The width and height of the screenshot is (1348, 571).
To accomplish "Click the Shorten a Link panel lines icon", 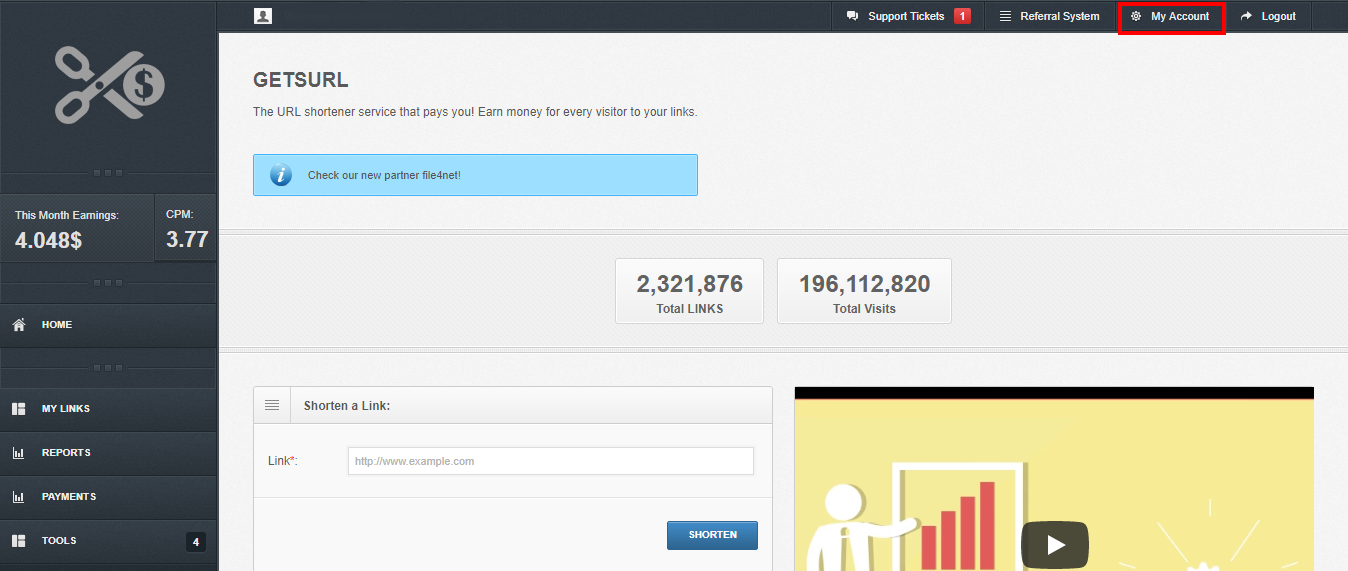I will (x=271, y=405).
